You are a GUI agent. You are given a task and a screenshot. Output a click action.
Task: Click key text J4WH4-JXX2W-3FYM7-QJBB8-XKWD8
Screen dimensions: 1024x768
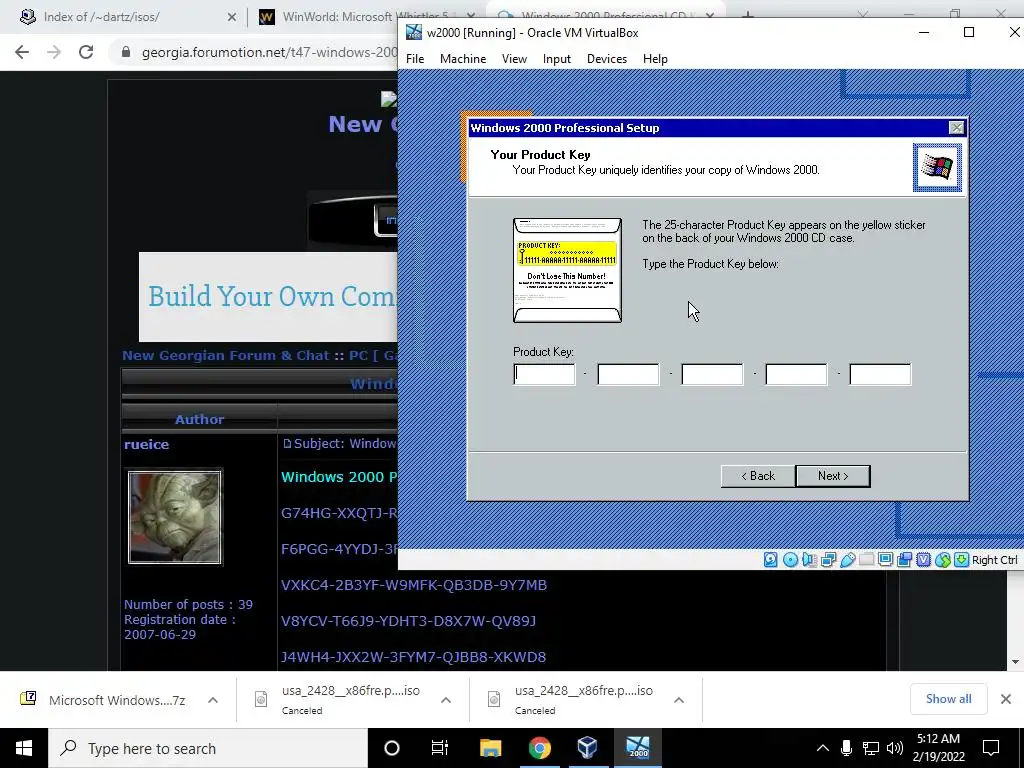tap(413, 657)
